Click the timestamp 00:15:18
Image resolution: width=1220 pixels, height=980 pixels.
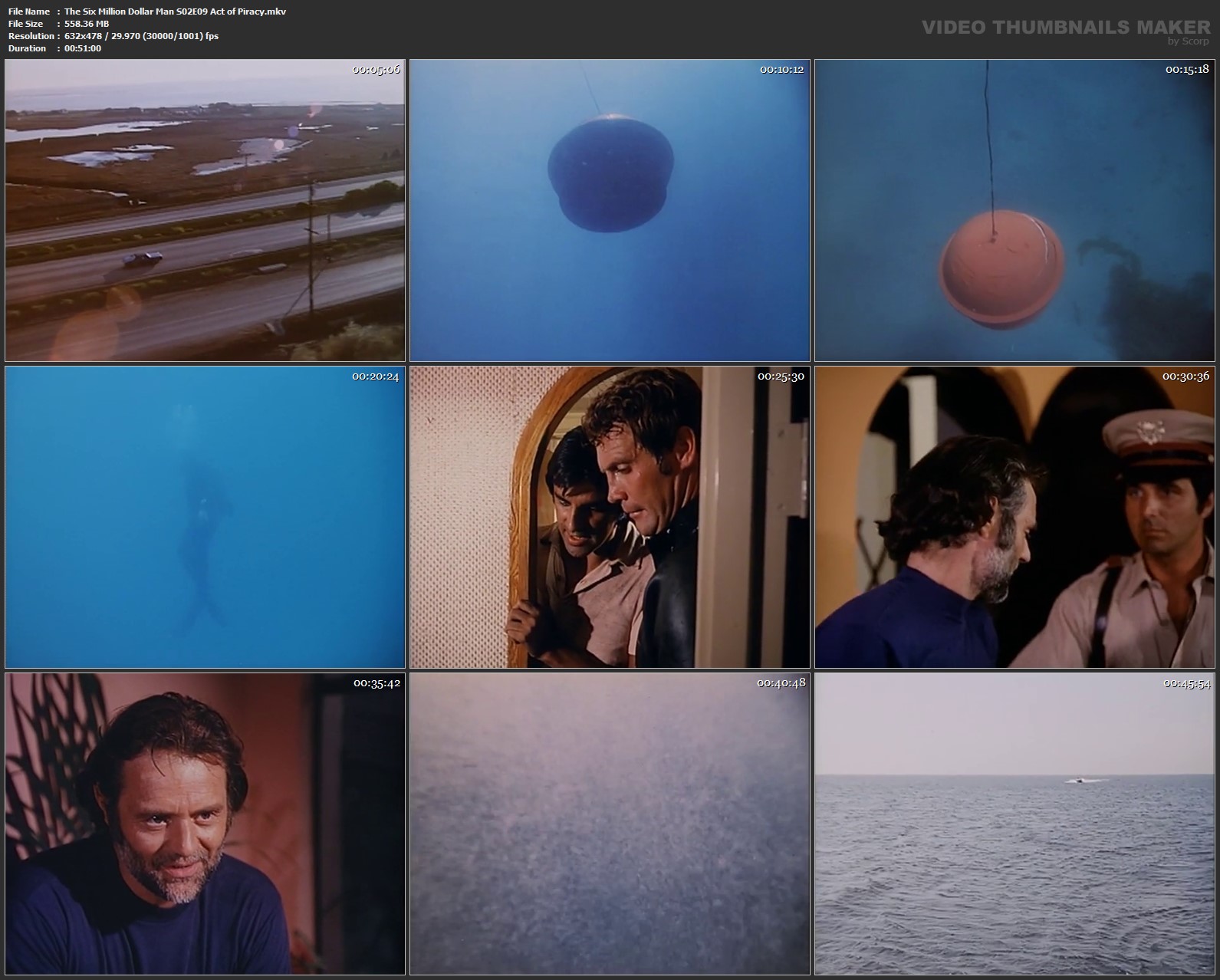tap(1187, 69)
